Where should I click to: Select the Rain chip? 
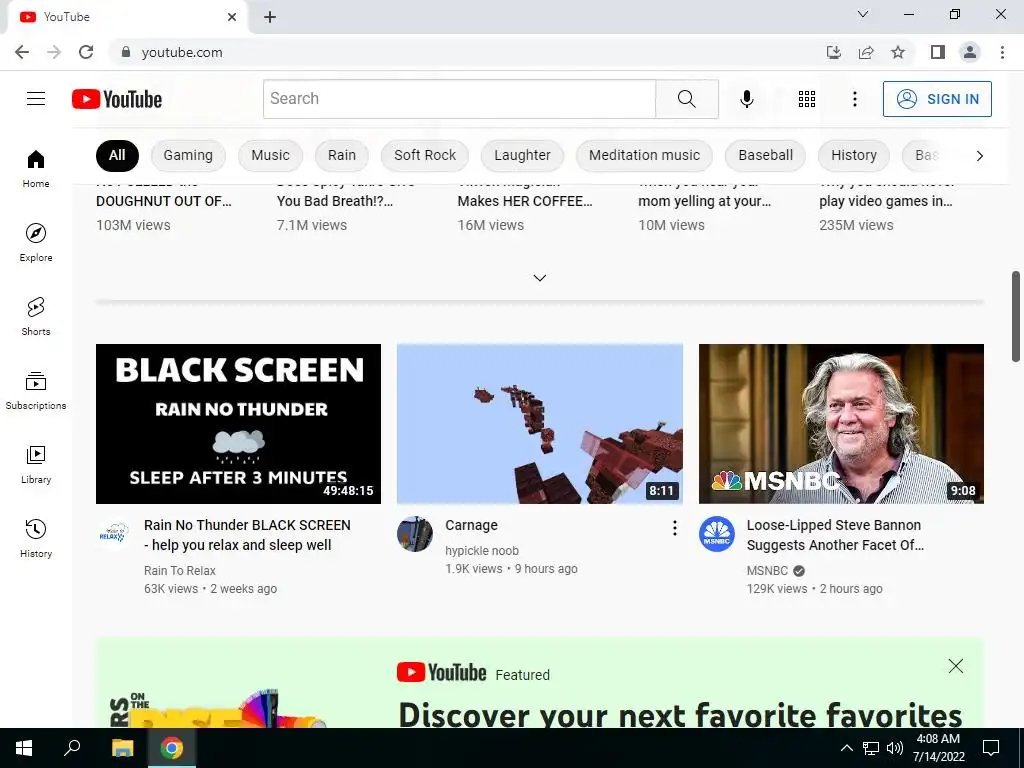[x=342, y=155]
